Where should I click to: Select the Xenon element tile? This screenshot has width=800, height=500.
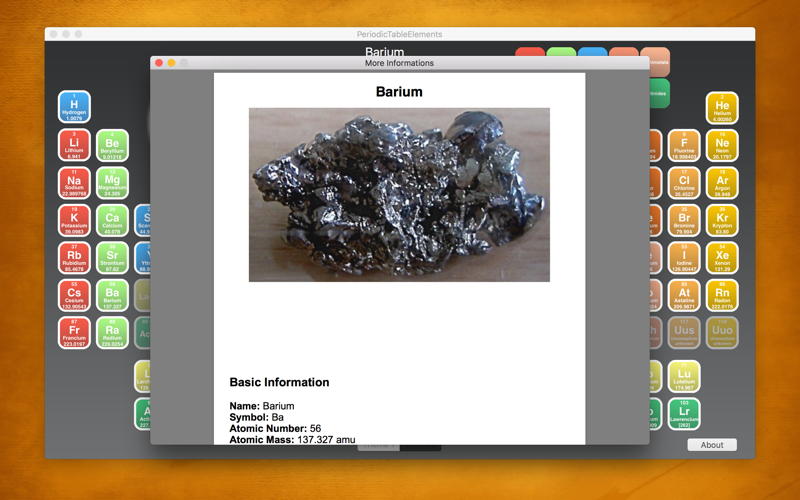coord(722,258)
